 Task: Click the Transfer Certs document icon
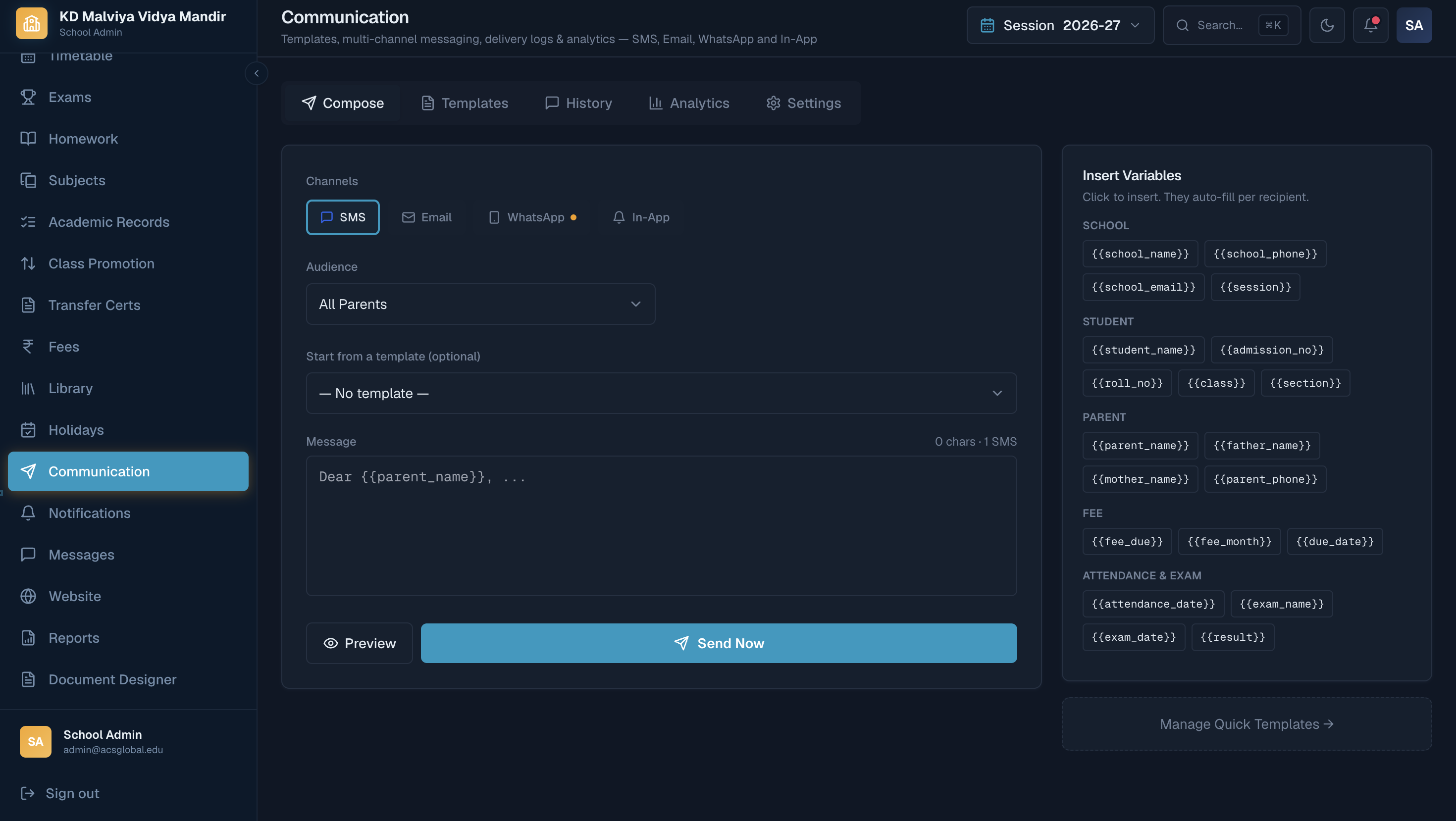28,305
